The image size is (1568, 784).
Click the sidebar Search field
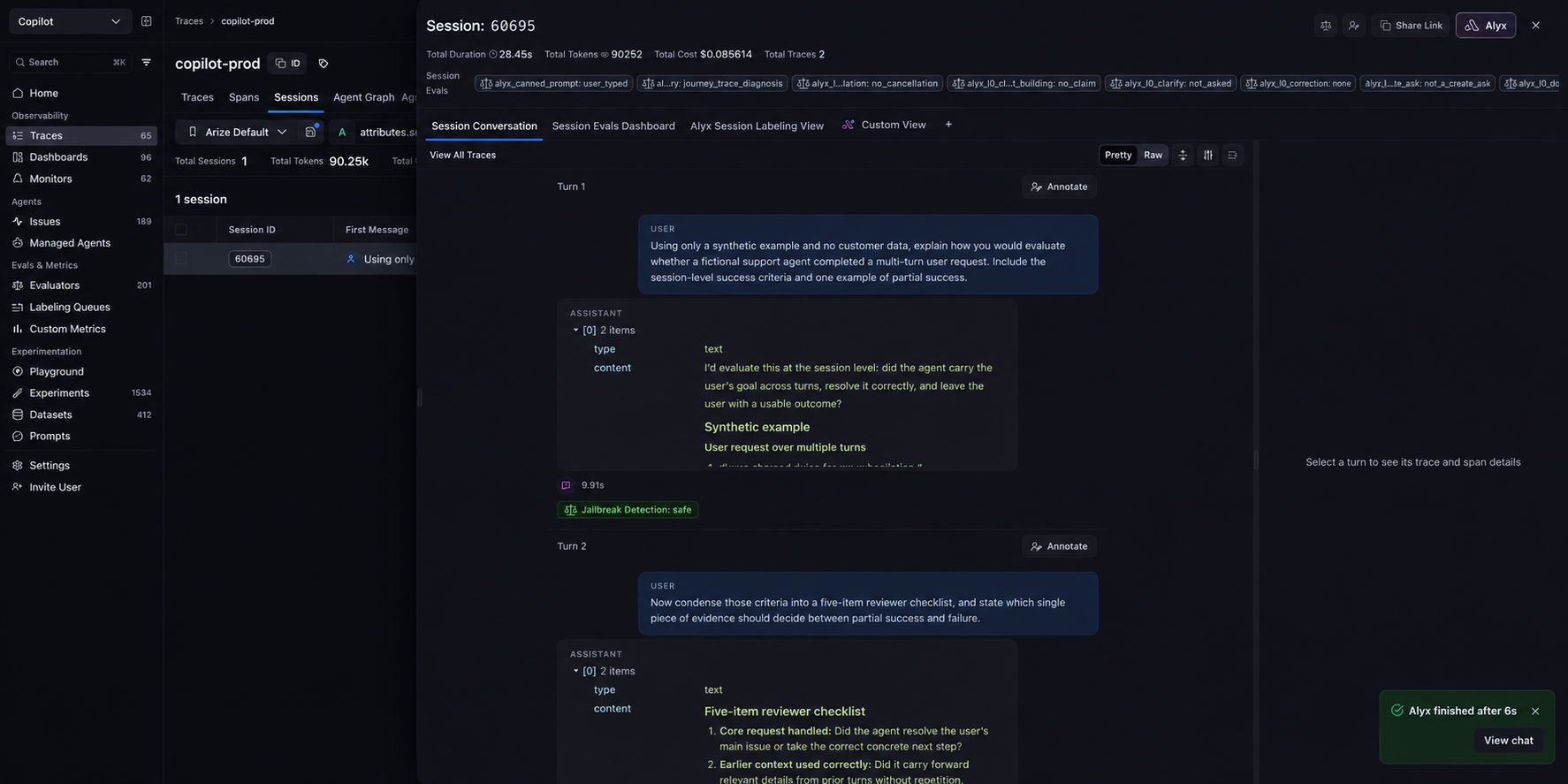pos(70,63)
